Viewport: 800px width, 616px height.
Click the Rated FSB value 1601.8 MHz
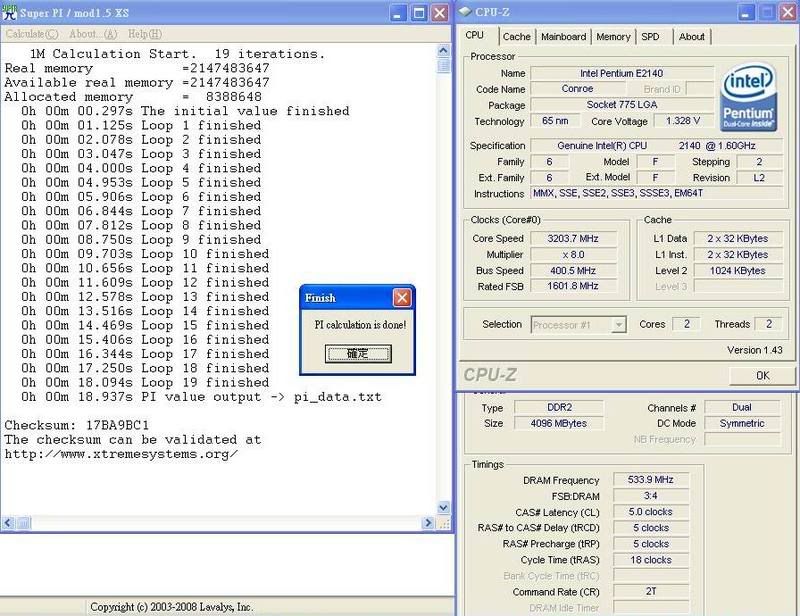coord(572,286)
